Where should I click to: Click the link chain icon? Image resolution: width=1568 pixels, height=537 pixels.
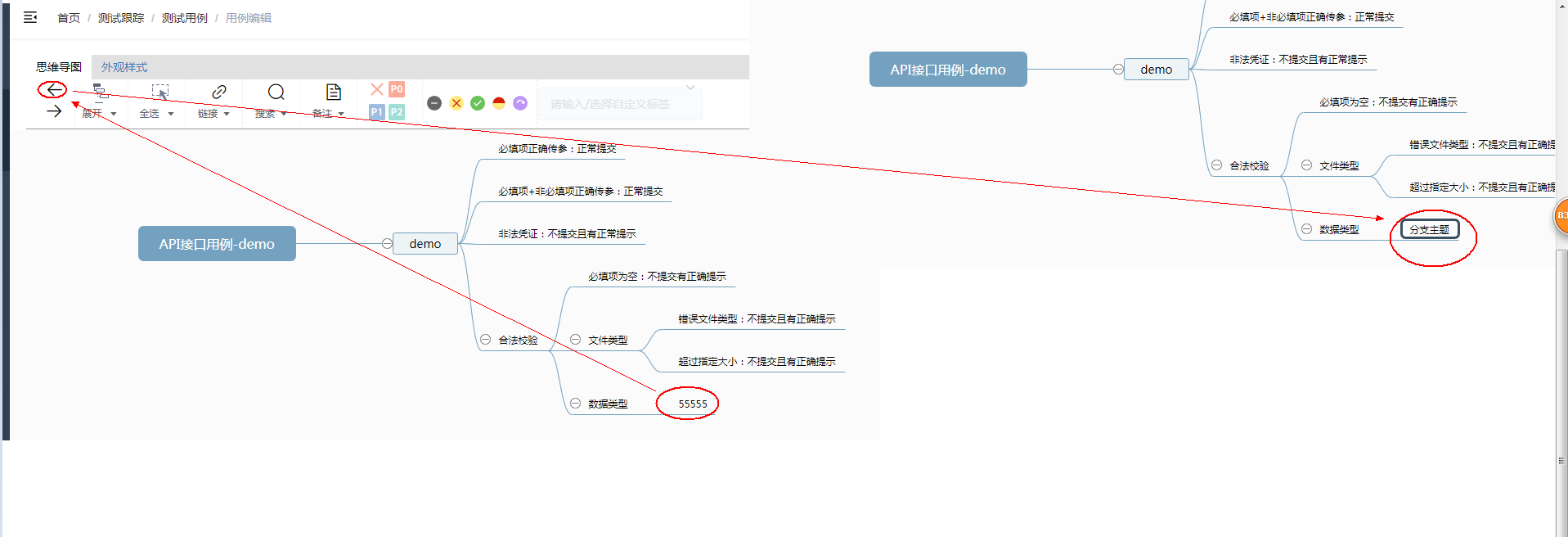pos(219,92)
